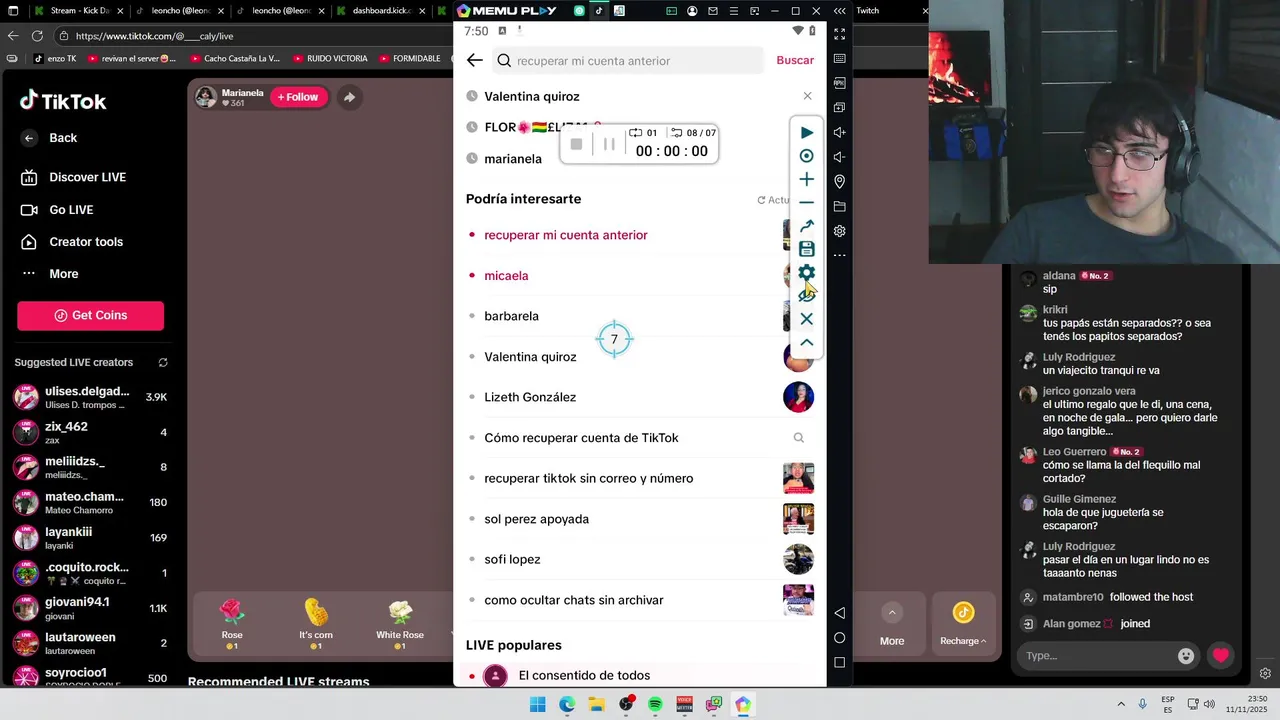Viewport: 1280px width, 720px height.
Task: Add a macro step with the plus icon
Action: tap(807, 179)
